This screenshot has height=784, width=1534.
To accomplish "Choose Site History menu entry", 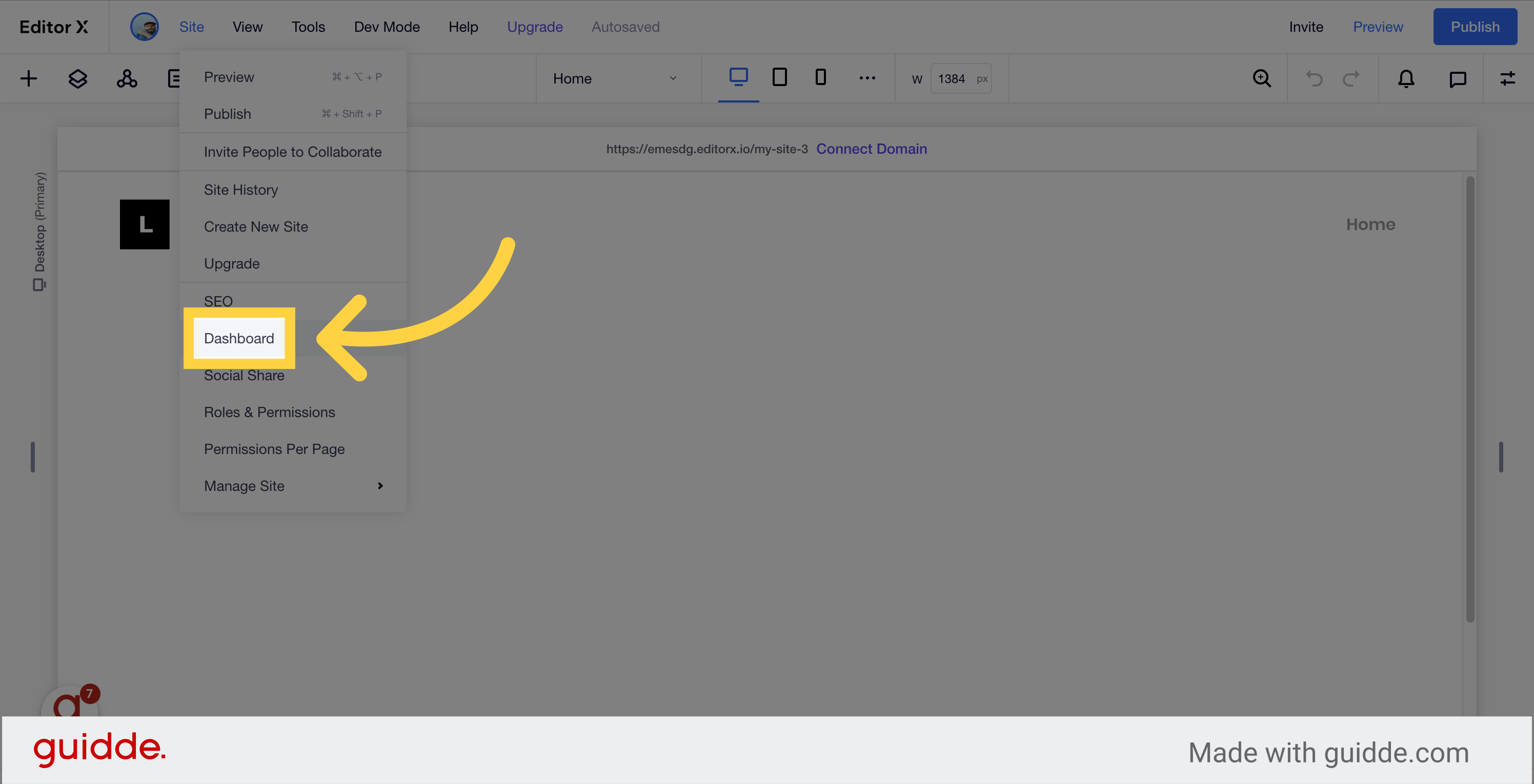I will point(240,190).
